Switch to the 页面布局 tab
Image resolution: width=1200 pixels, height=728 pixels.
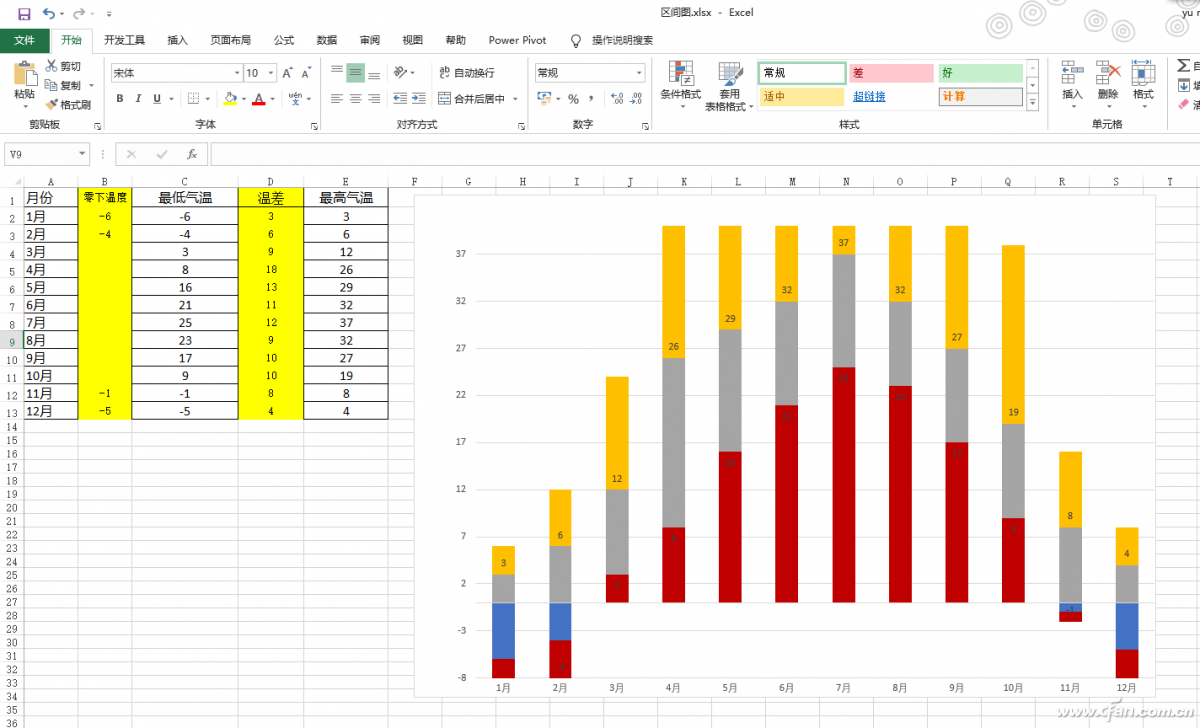point(230,40)
